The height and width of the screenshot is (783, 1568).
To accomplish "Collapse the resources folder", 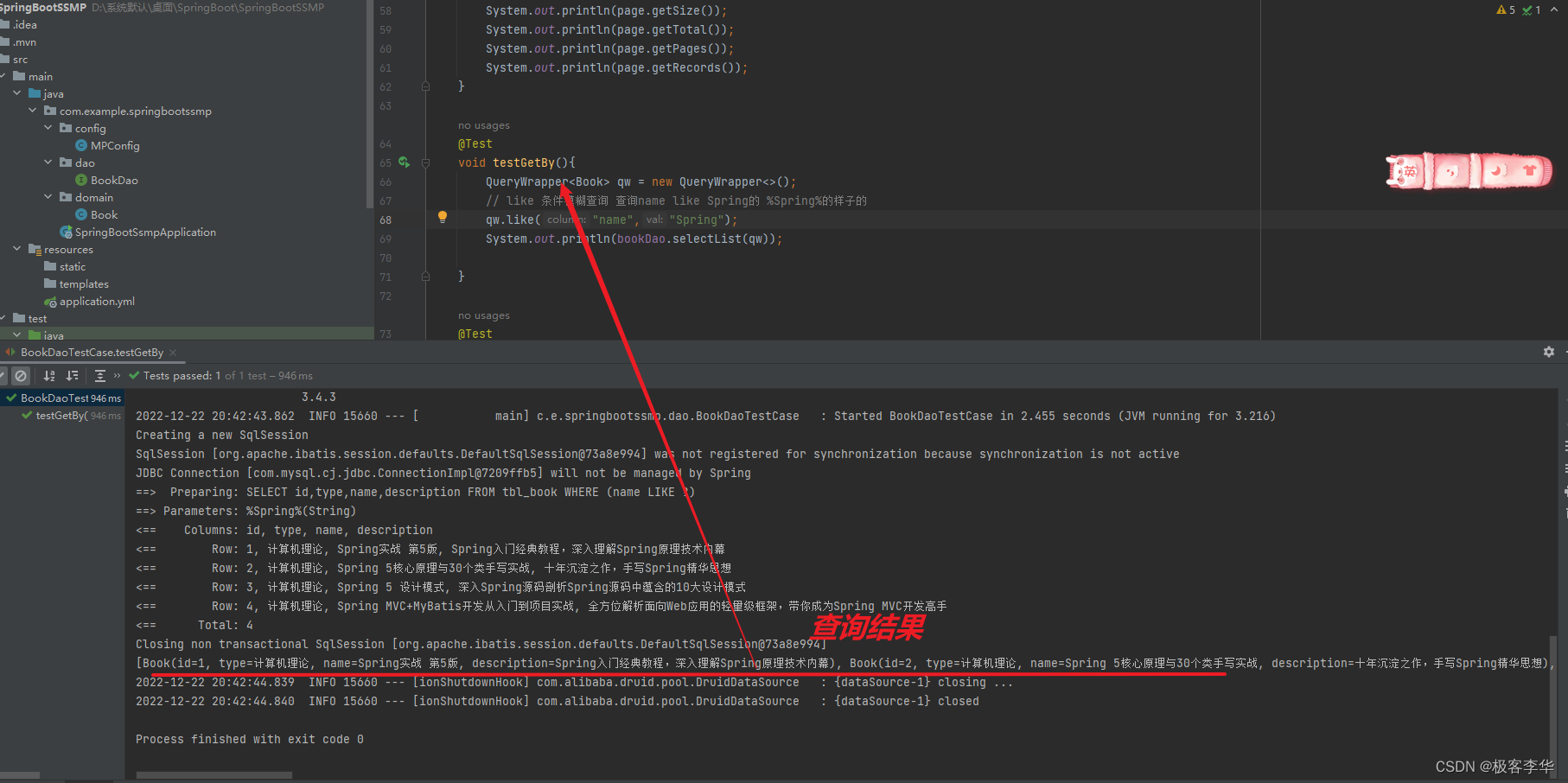I will coord(17,249).
